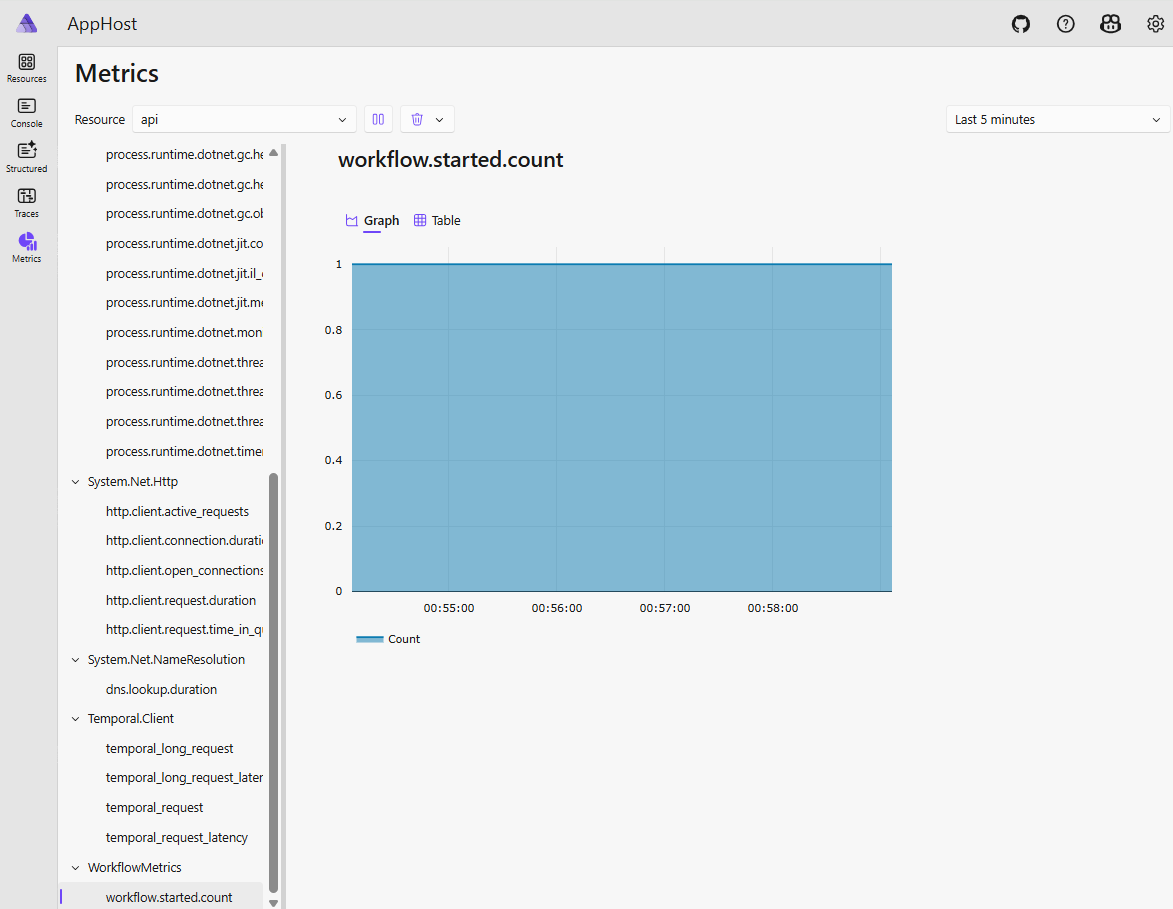Open the Copilot icon in header
The height and width of the screenshot is (909, 1173).
click(1110, 24)
